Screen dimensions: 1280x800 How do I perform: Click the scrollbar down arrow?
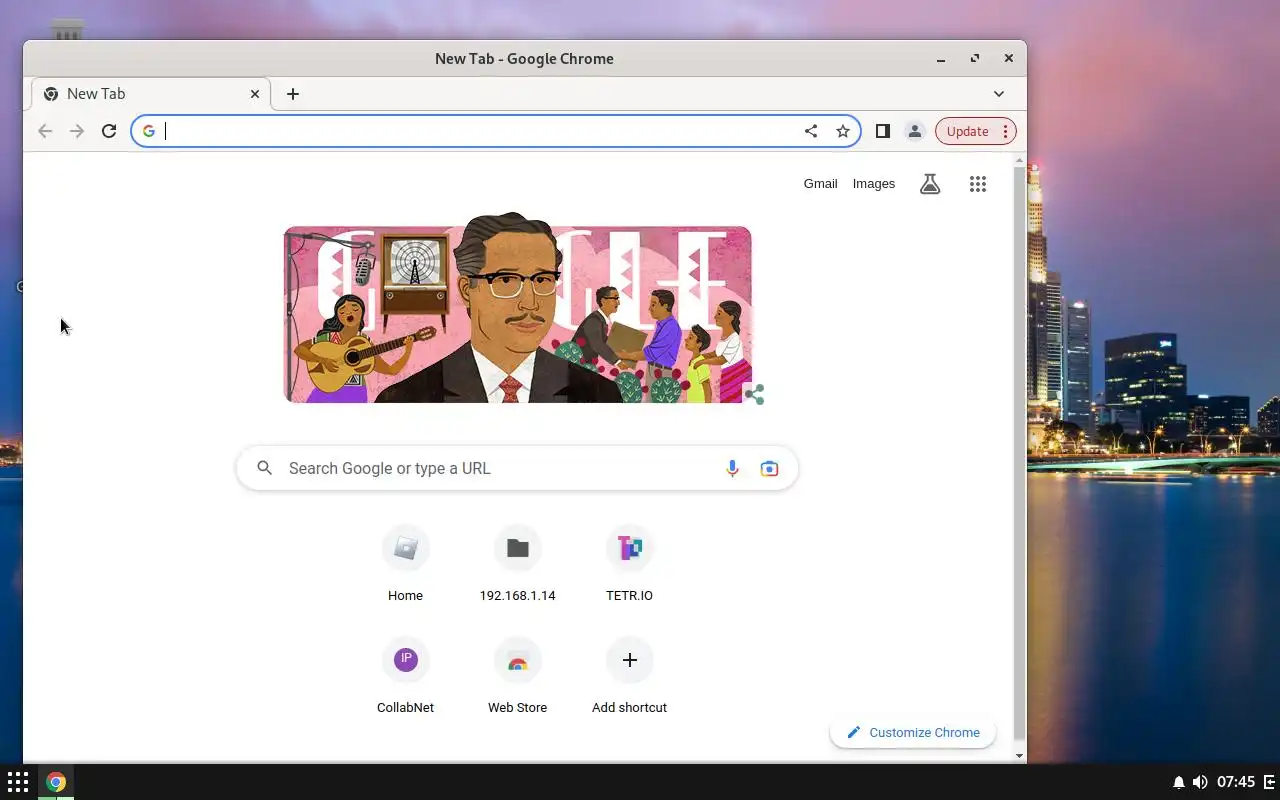(1019, 756)
